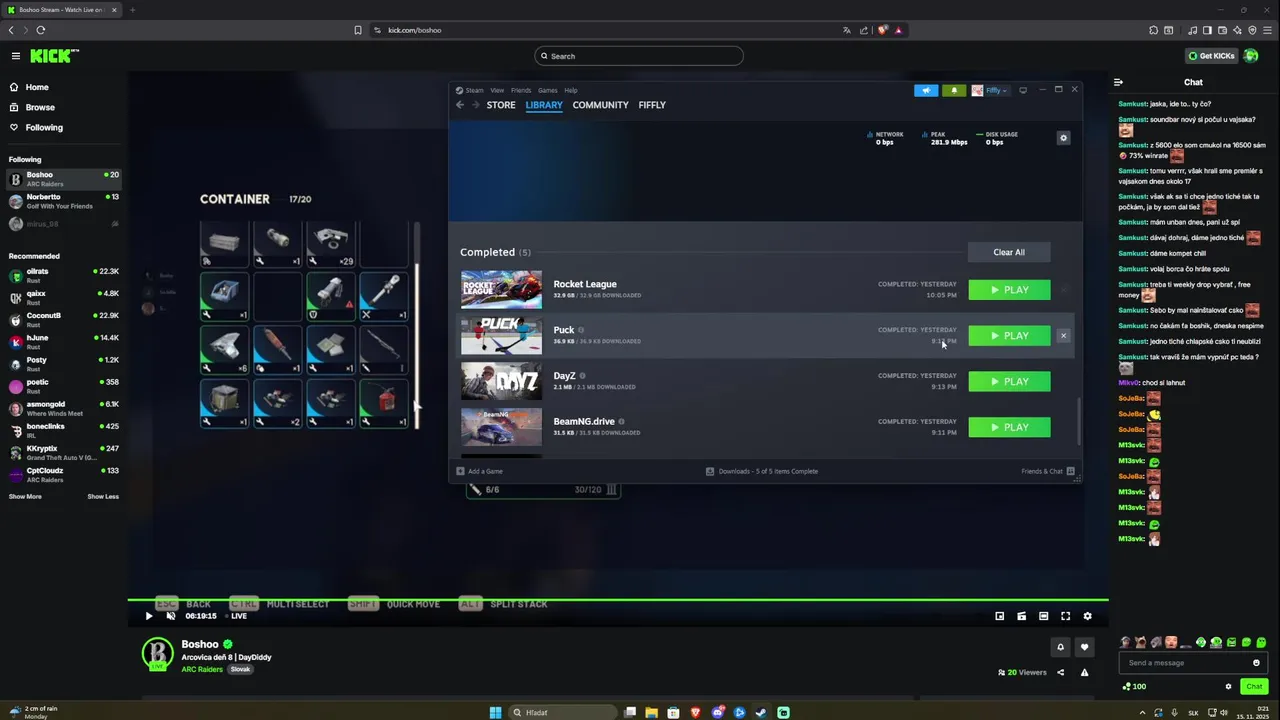Bookmark this page in the address bar
The width and height of the screenshot is (1280, 720).
point(358,30)
